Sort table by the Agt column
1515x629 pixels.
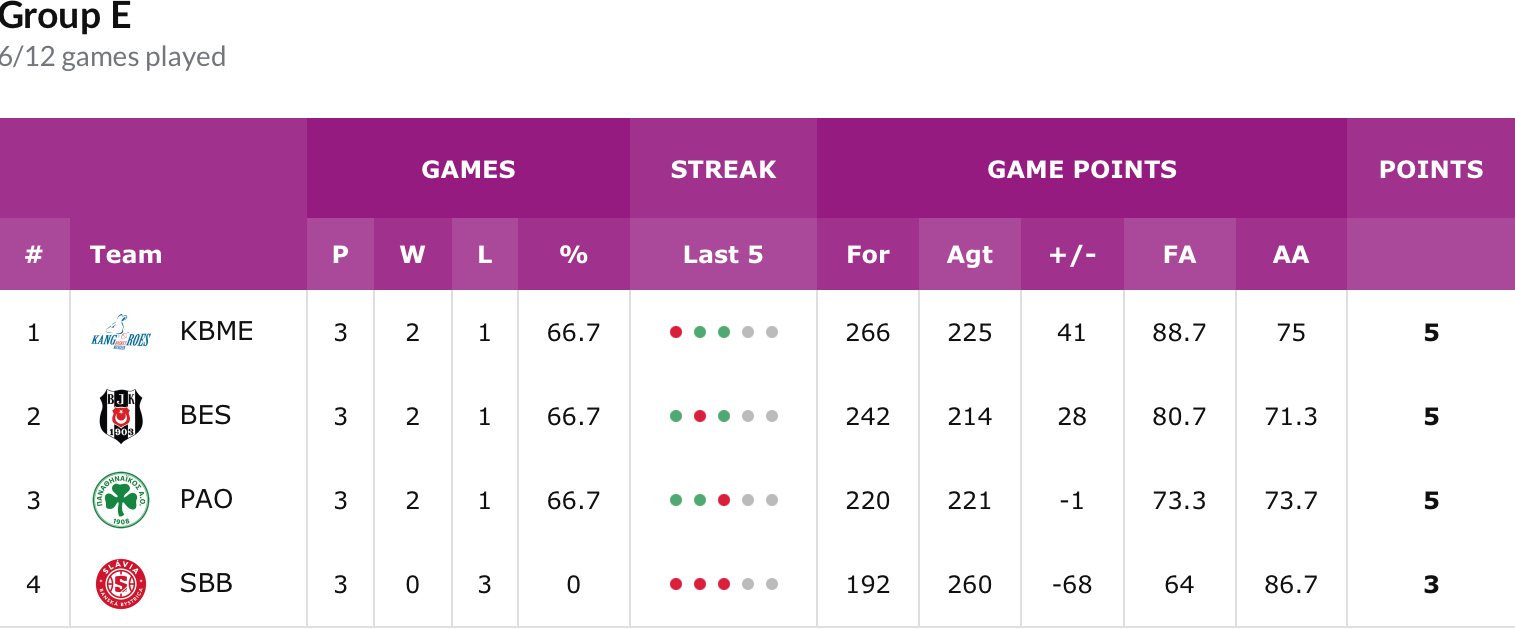pos(969,255)
